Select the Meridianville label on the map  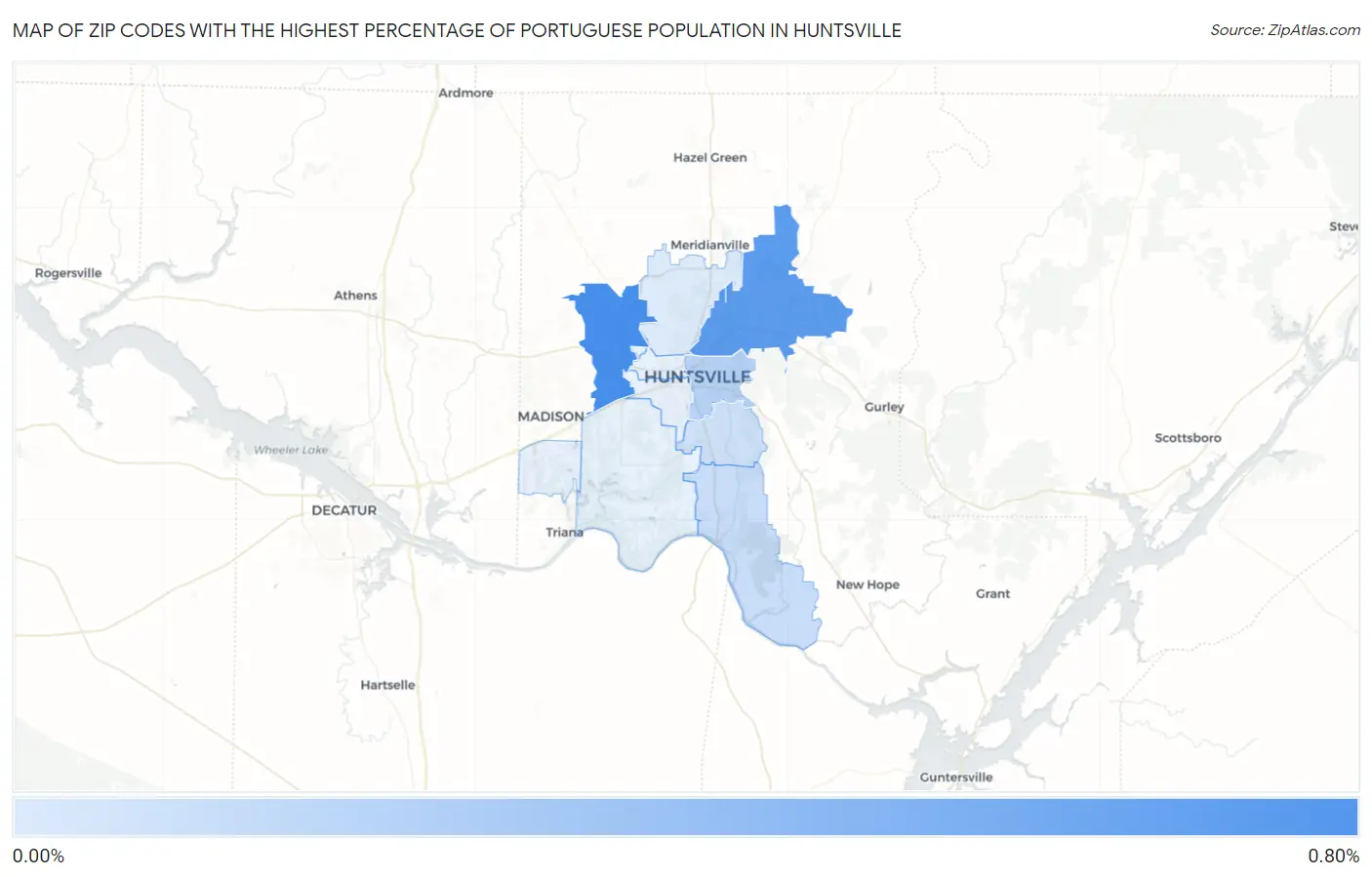pos(709,245)
